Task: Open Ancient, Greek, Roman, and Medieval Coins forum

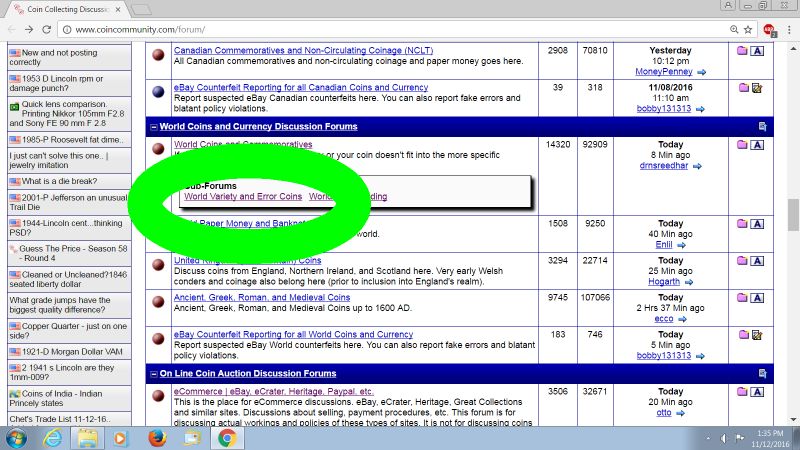Action: pyautogui.click(x=262, y=297)
